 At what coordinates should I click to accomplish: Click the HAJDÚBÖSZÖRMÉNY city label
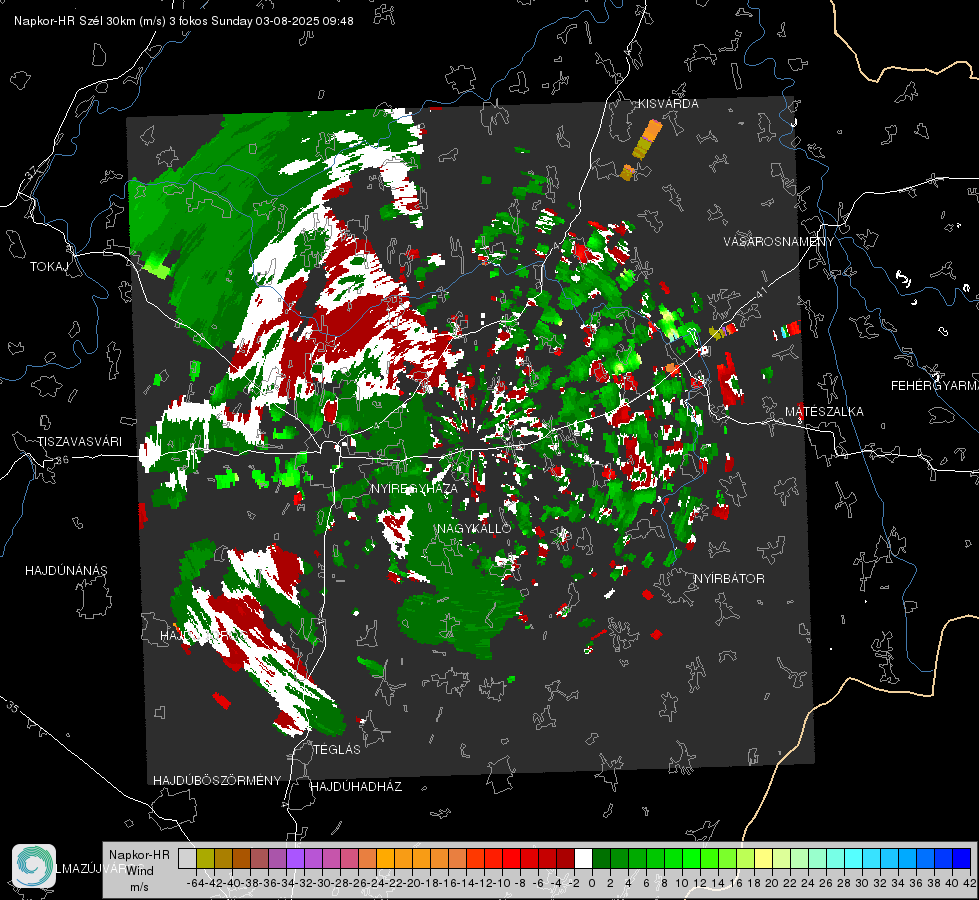217,781
